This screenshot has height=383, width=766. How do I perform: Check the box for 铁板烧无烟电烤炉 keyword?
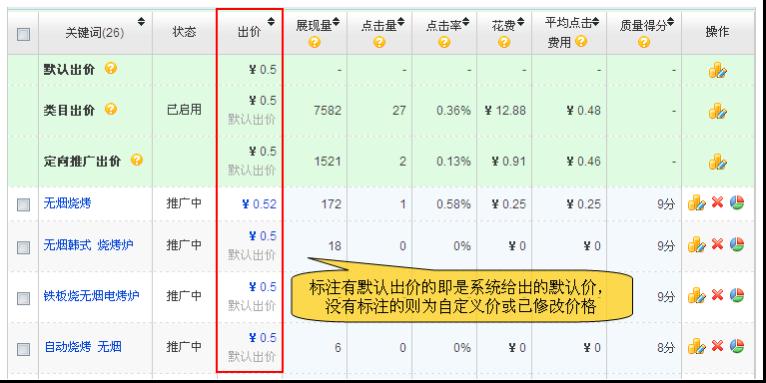[23, 298]
